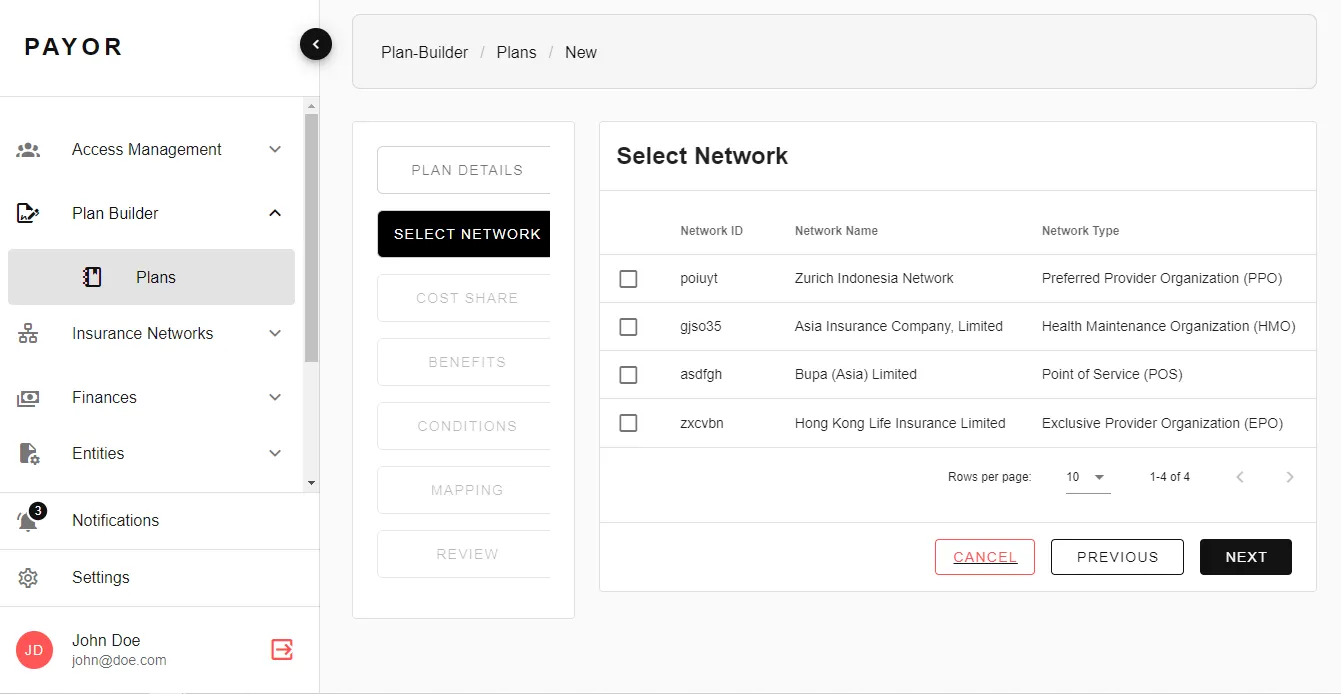Click the Bupa (Asia) Limited name
1341x694 pixels.
tap(856, 375)
